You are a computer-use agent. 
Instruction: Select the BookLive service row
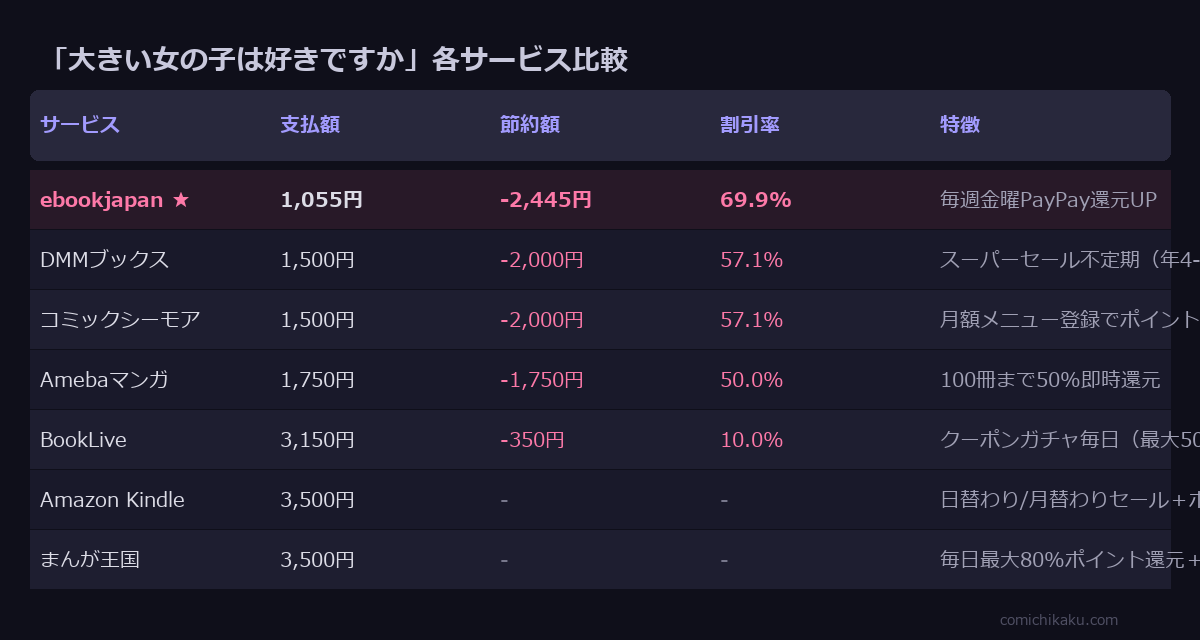point(83,440)
